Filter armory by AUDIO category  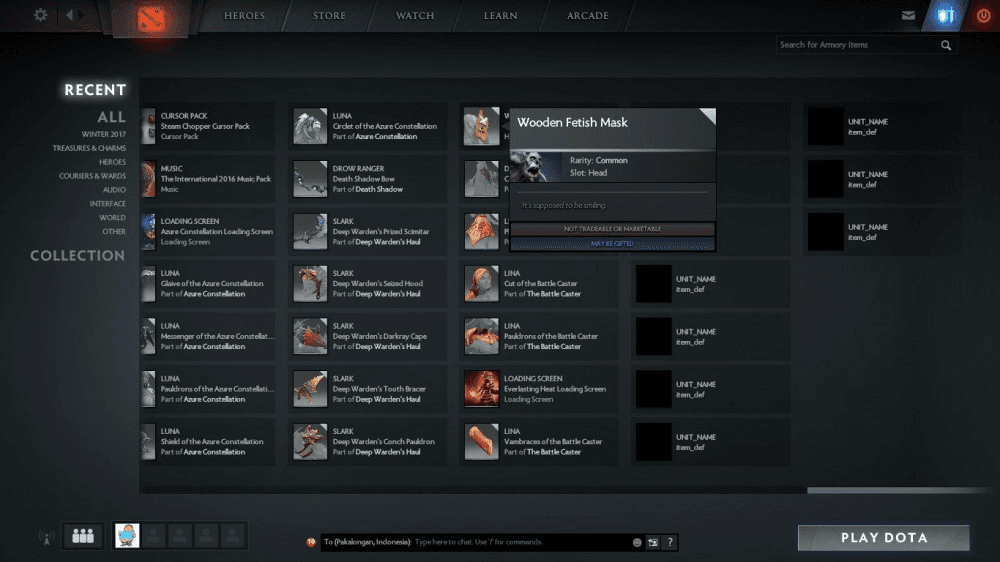pyautogui.click(x=114, y=190)
